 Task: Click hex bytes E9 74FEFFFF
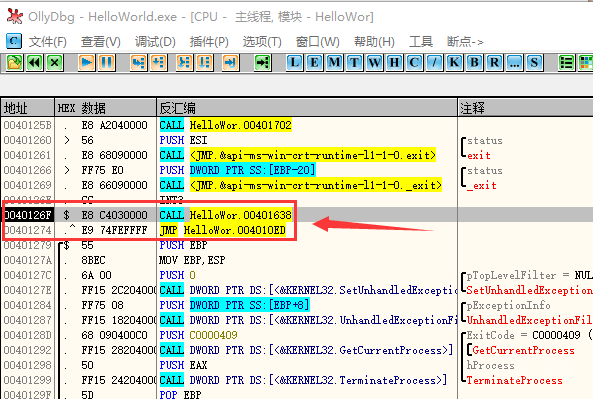pyautogui.click(x=114, y=230)
